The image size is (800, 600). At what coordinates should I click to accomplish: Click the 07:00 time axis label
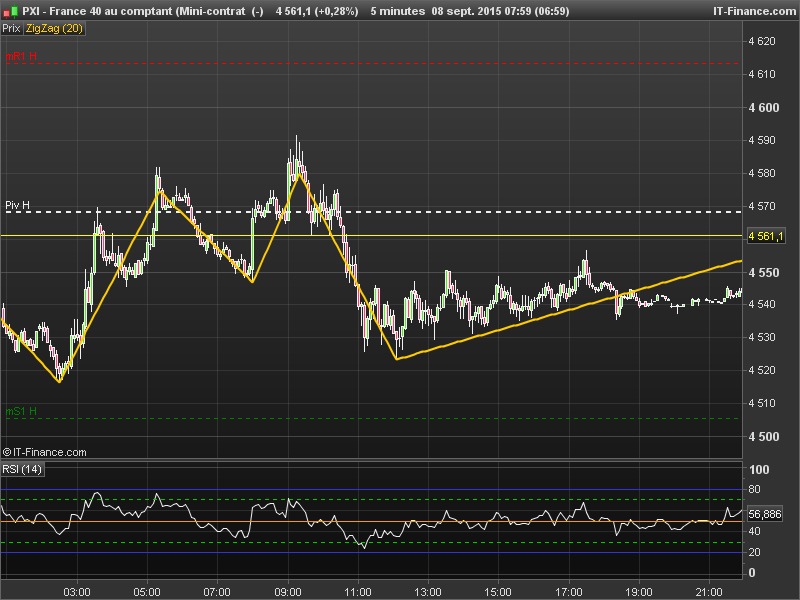(217, 592)
